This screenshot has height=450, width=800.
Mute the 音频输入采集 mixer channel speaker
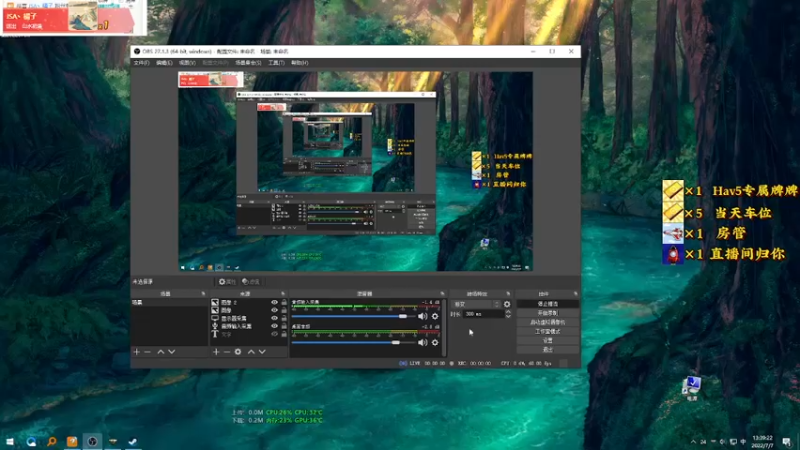422,316
